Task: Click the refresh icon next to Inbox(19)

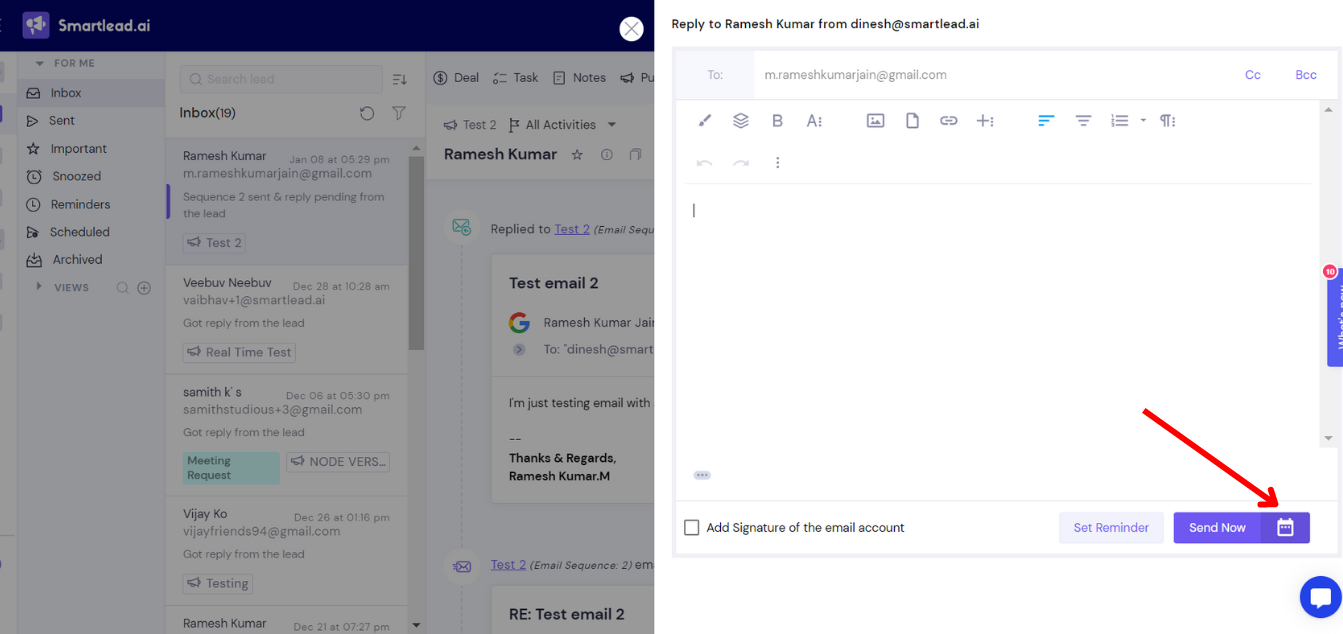Action: tap(366, 113)
